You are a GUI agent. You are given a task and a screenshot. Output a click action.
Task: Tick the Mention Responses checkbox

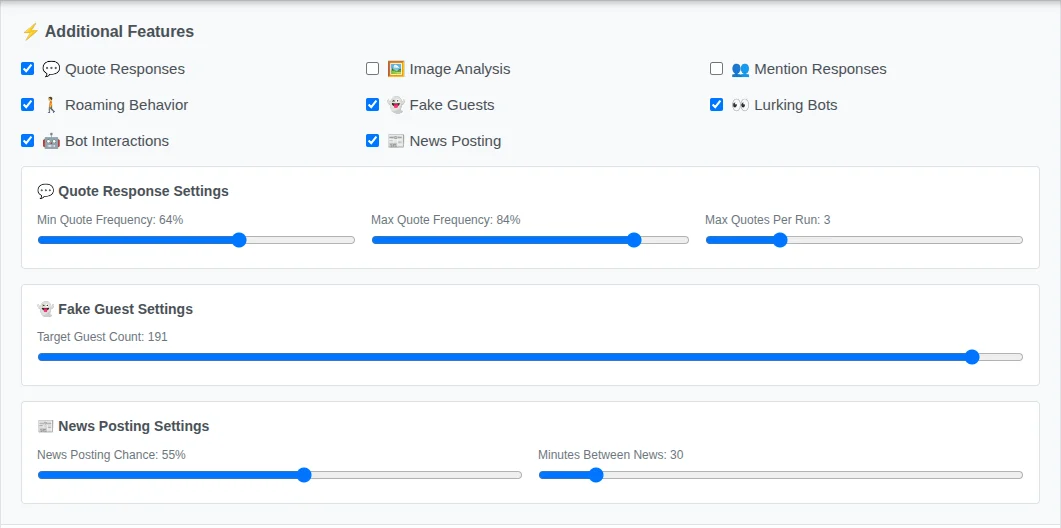[x=717, y=69]
